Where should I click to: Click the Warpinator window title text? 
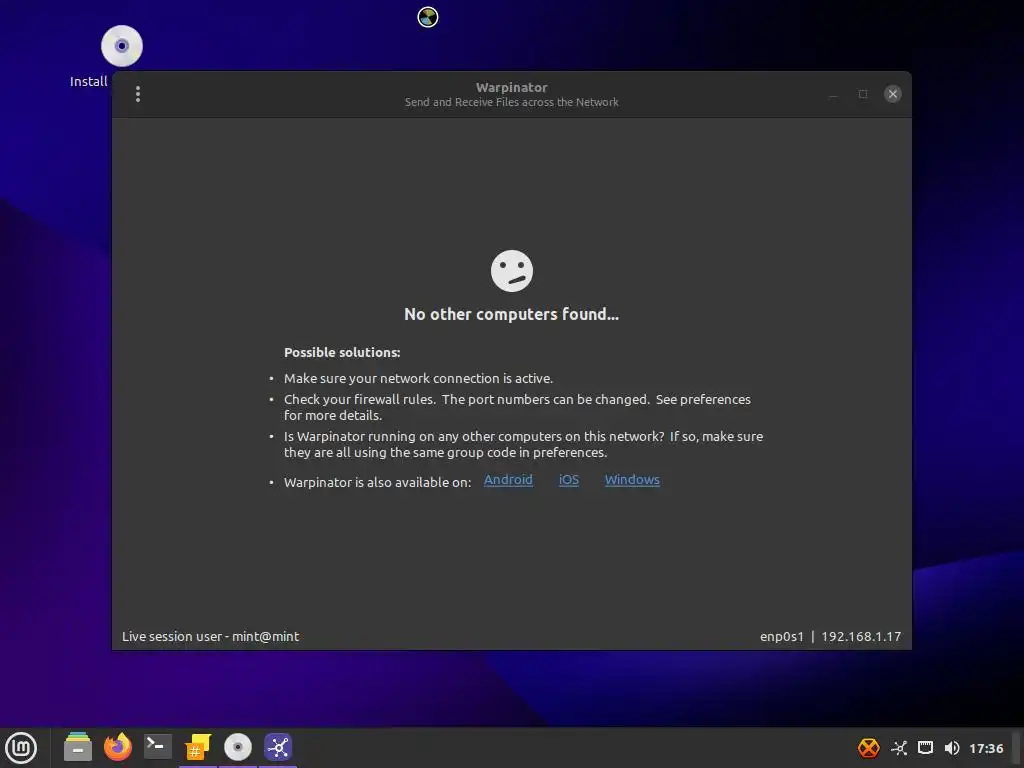click(511, 88)
